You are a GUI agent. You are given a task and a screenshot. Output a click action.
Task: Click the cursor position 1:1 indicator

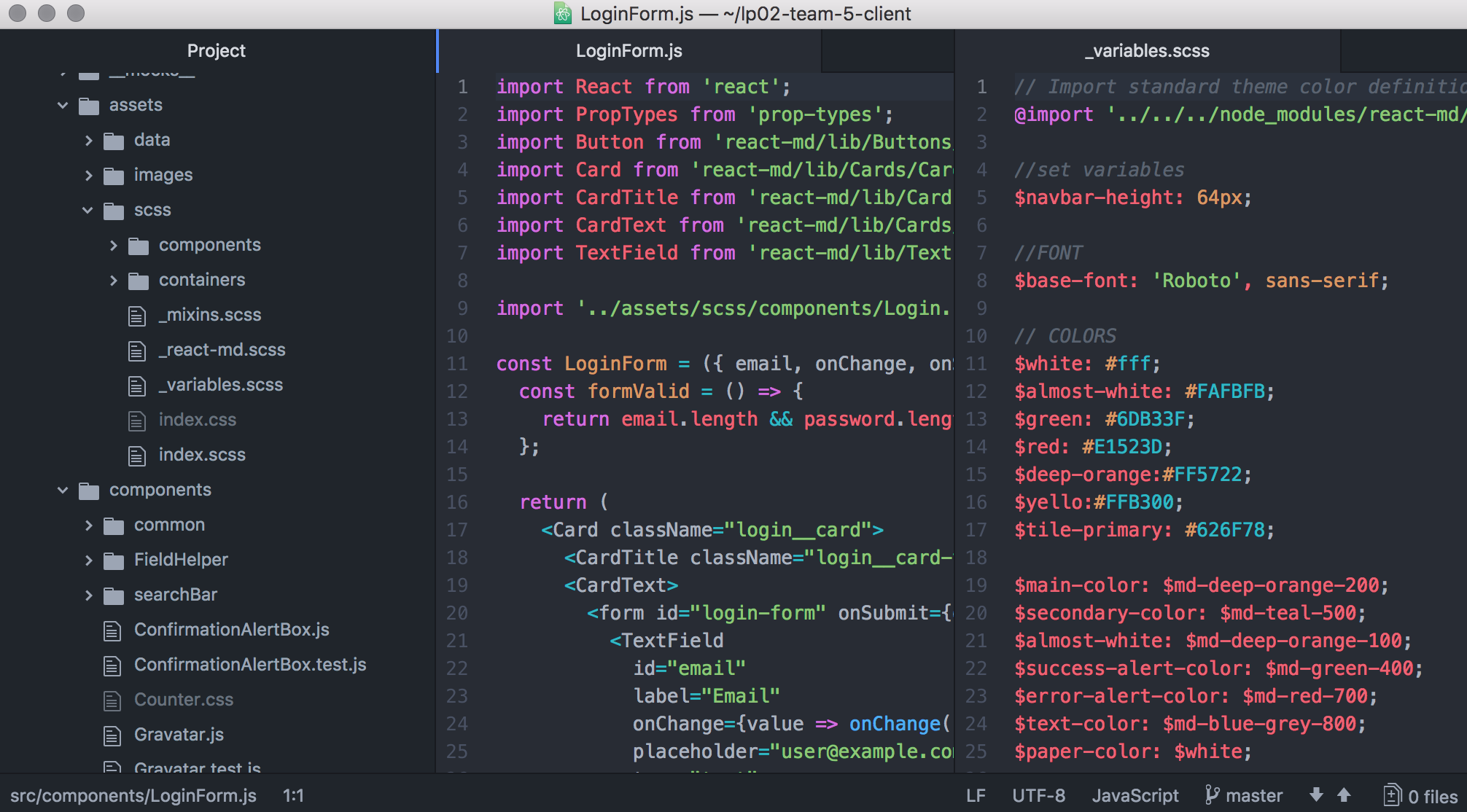pos(293,796)
